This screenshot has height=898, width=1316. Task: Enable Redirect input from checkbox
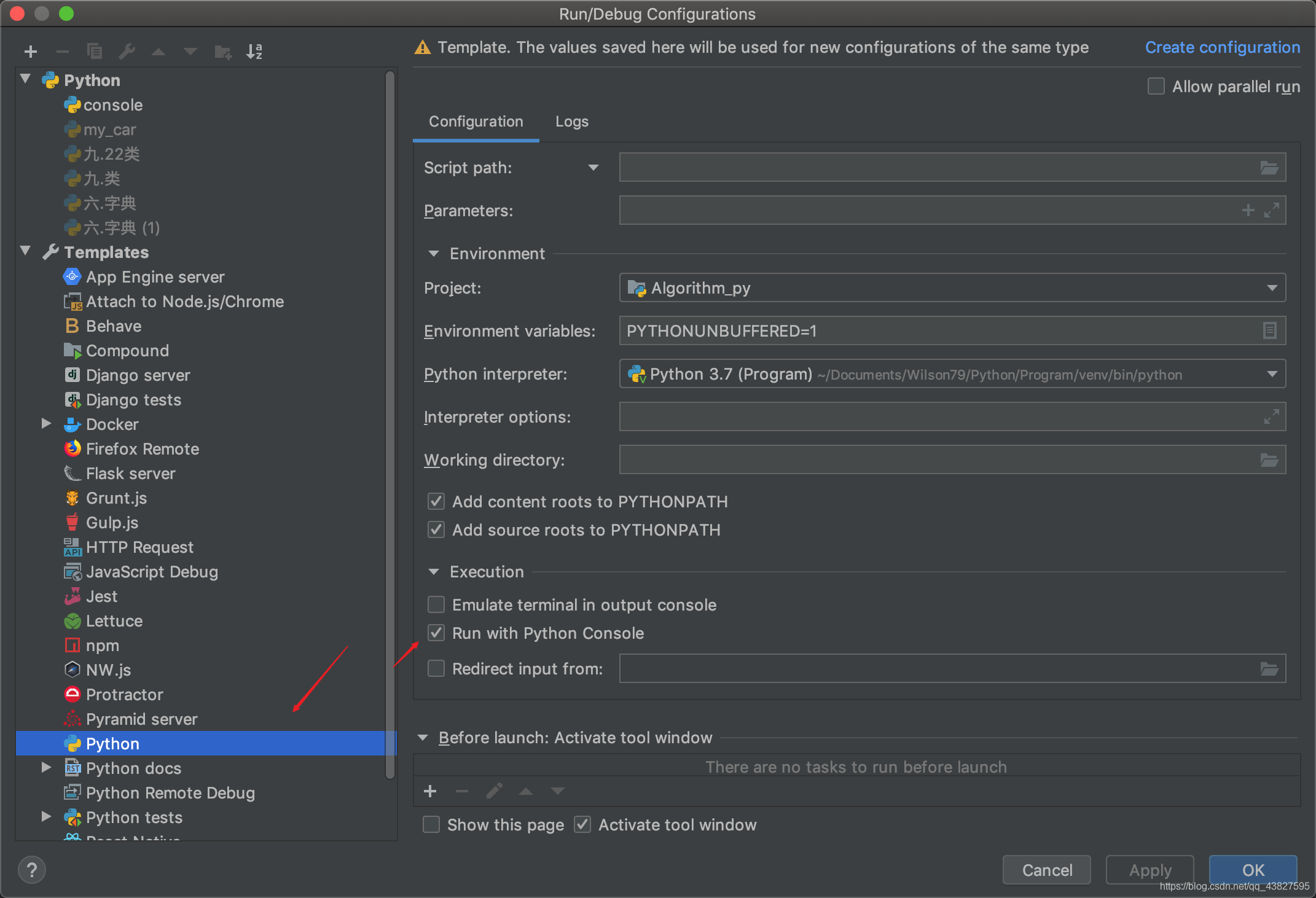[x=436, y=669]
